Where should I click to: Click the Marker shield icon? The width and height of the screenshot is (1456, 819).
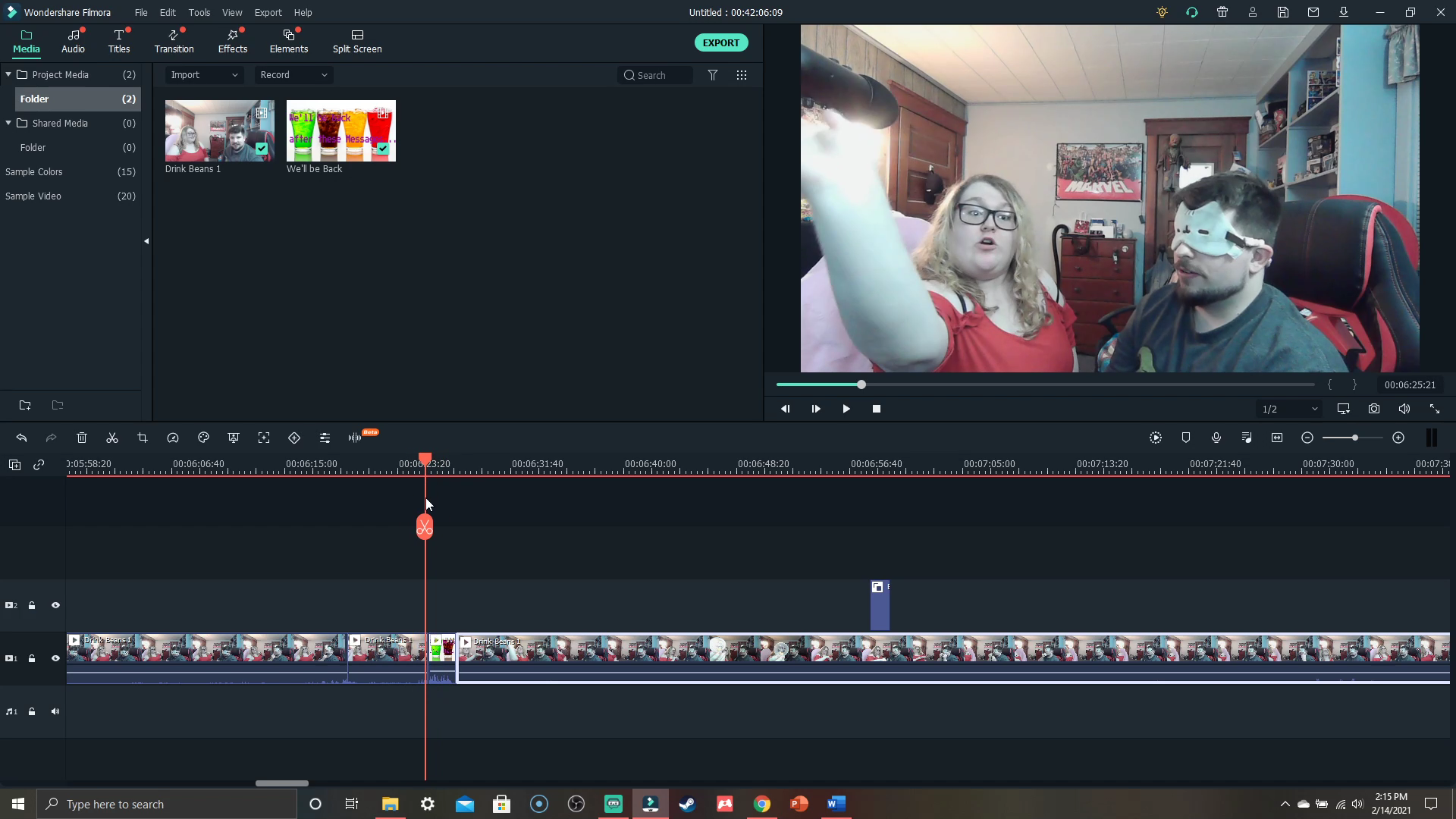click(1186, 438)
